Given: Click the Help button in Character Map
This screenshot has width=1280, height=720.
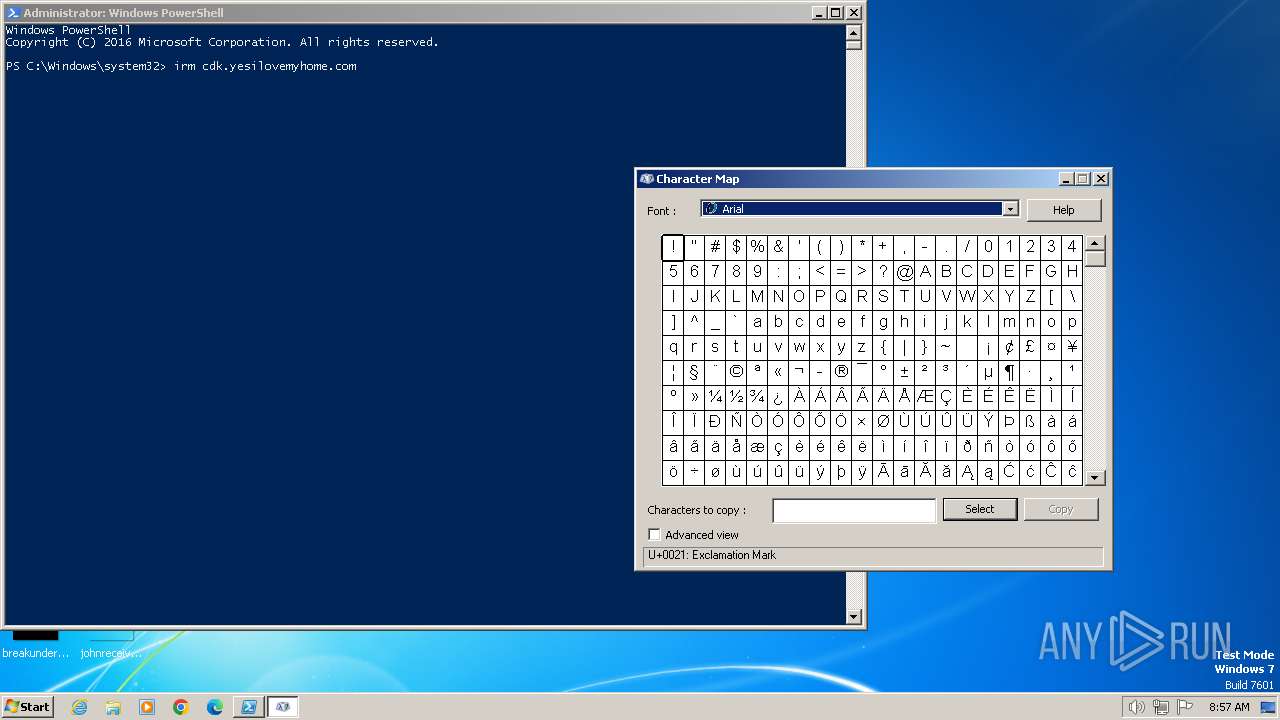Looking at the screenshot, I should (x=1064, y=210).
